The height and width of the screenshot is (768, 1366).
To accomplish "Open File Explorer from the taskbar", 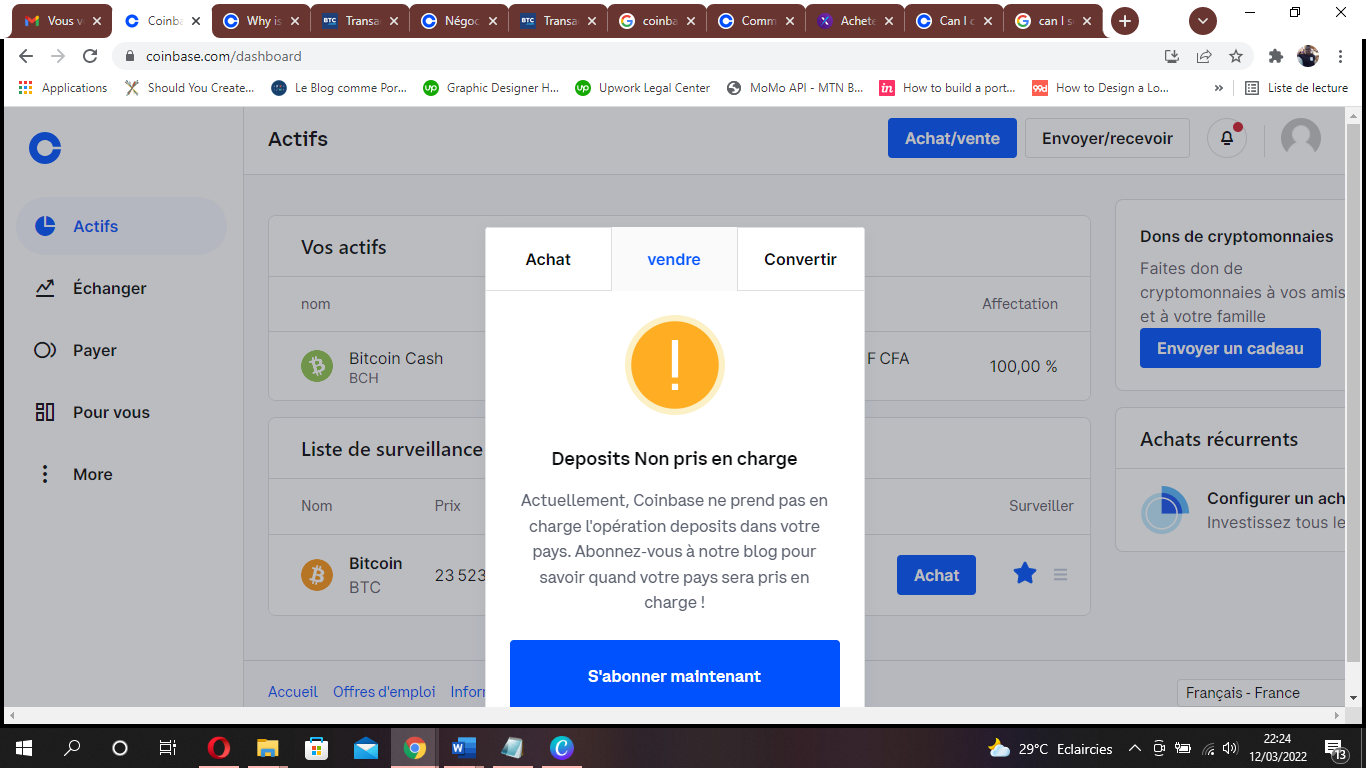I will point(268,748).
